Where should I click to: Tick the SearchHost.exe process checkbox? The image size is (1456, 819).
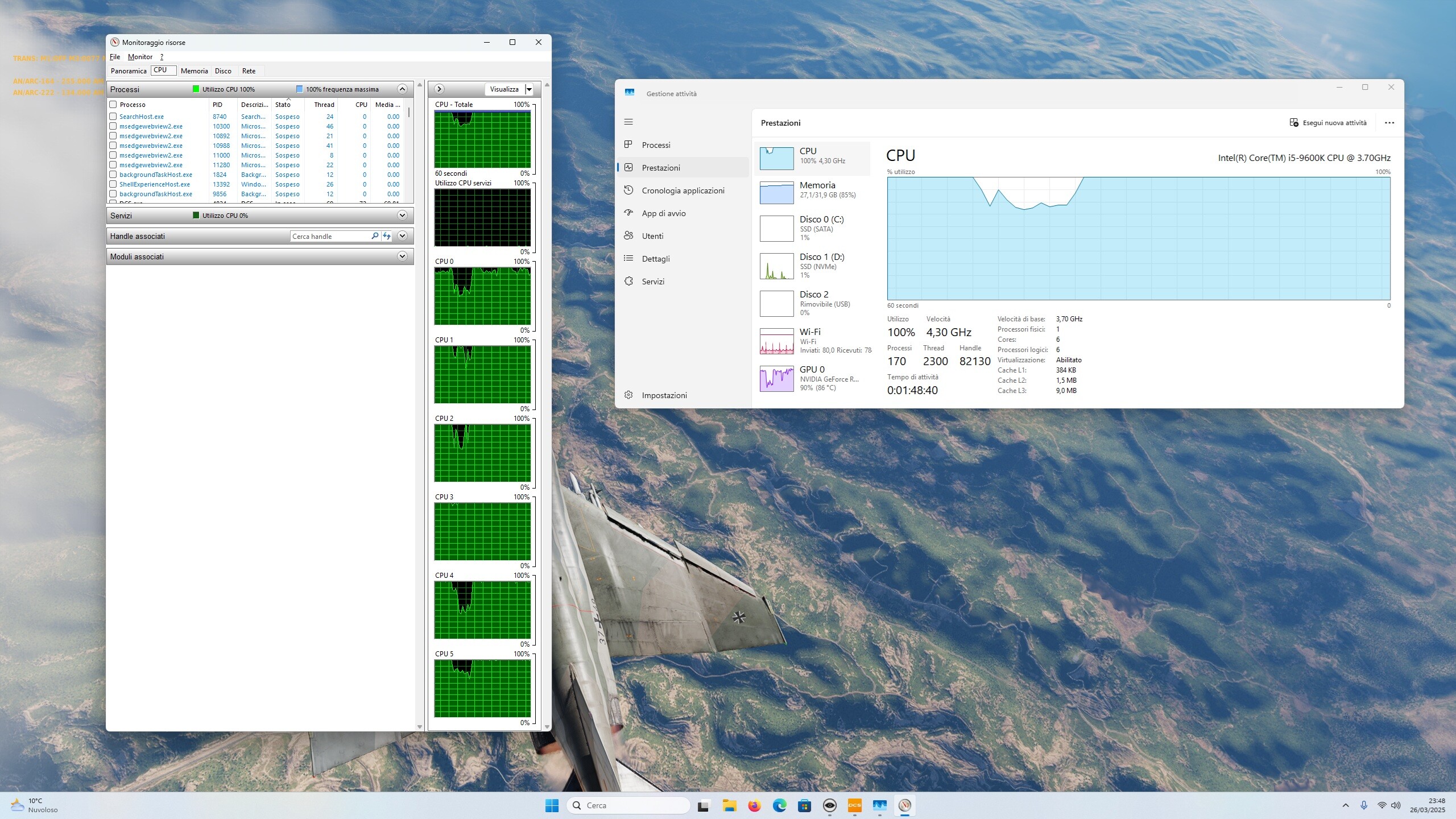coord(113,117)
